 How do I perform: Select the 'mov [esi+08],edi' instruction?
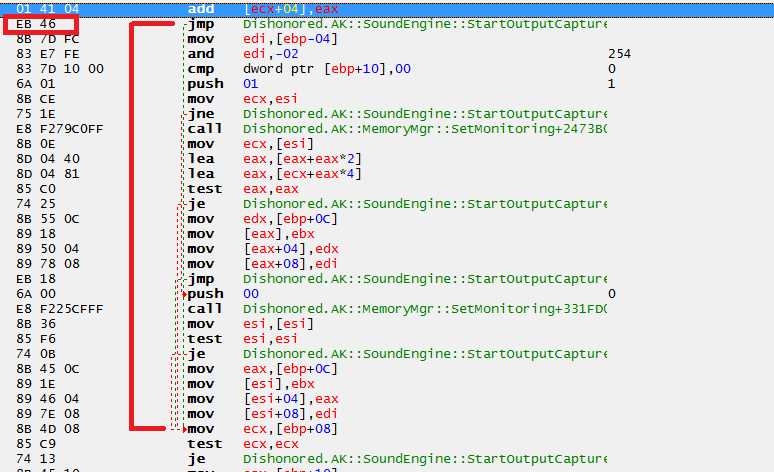pyautogui.click(x=263, y=414)
